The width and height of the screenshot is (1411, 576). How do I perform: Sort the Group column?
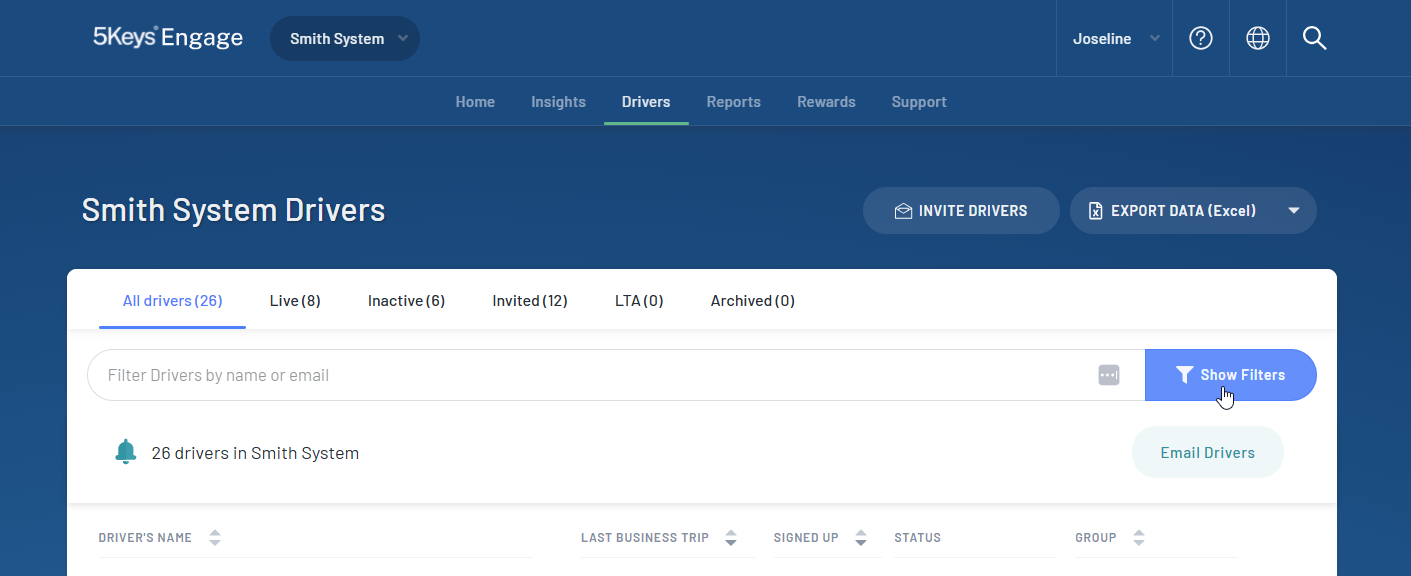1139,538
